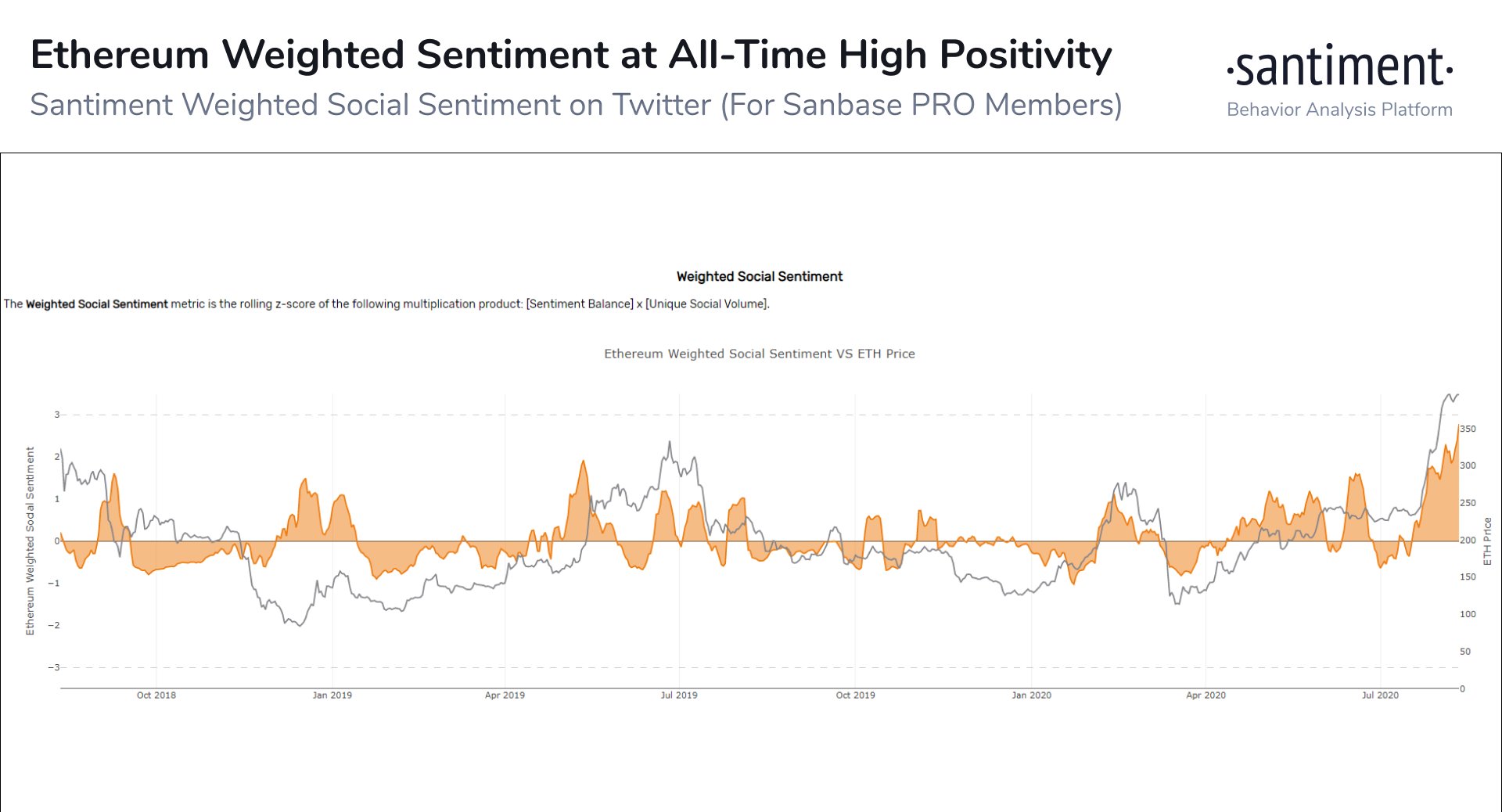The image size is (1502, 812).
Task: Select the Jan 2019 axis label
Action: [332, 695]
